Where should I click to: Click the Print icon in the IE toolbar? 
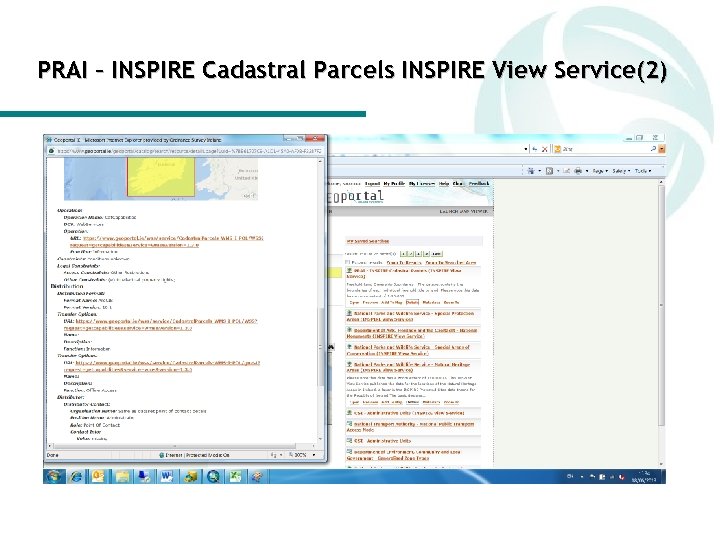click(578, 171)
